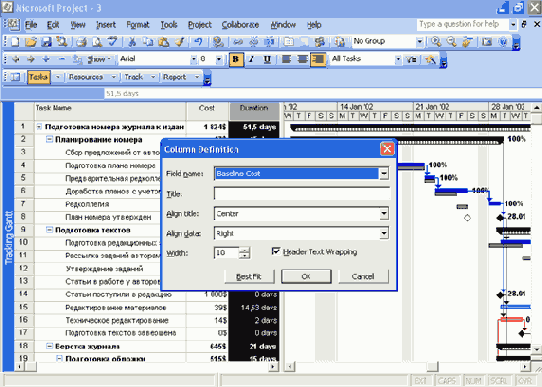This screenshot has width=542, height=387.
Task: Click the Outdent left-arrow icon
Action: pos(16,59)
